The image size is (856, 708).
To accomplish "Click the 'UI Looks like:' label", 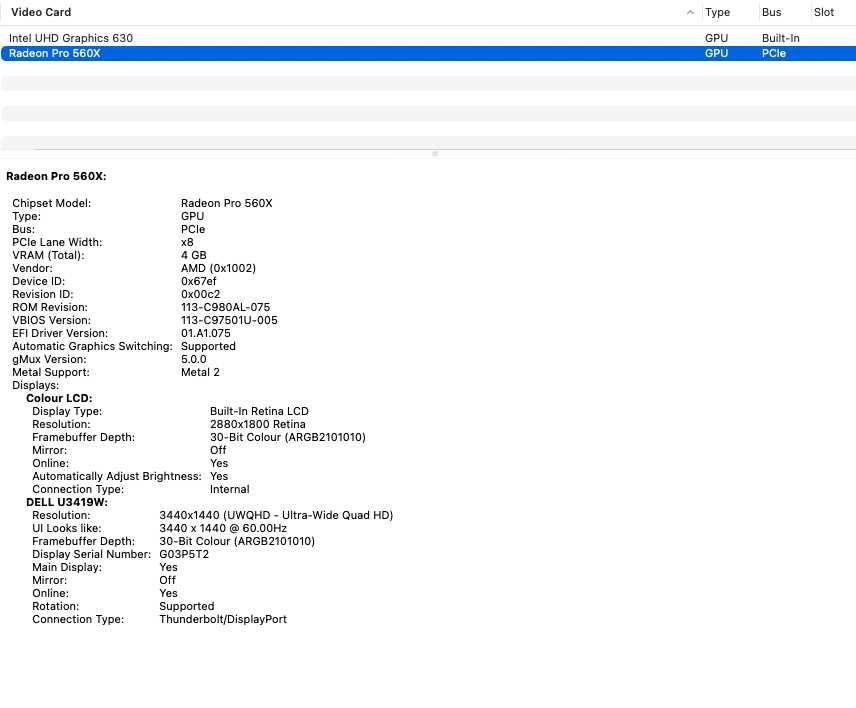I will point(67,528).
